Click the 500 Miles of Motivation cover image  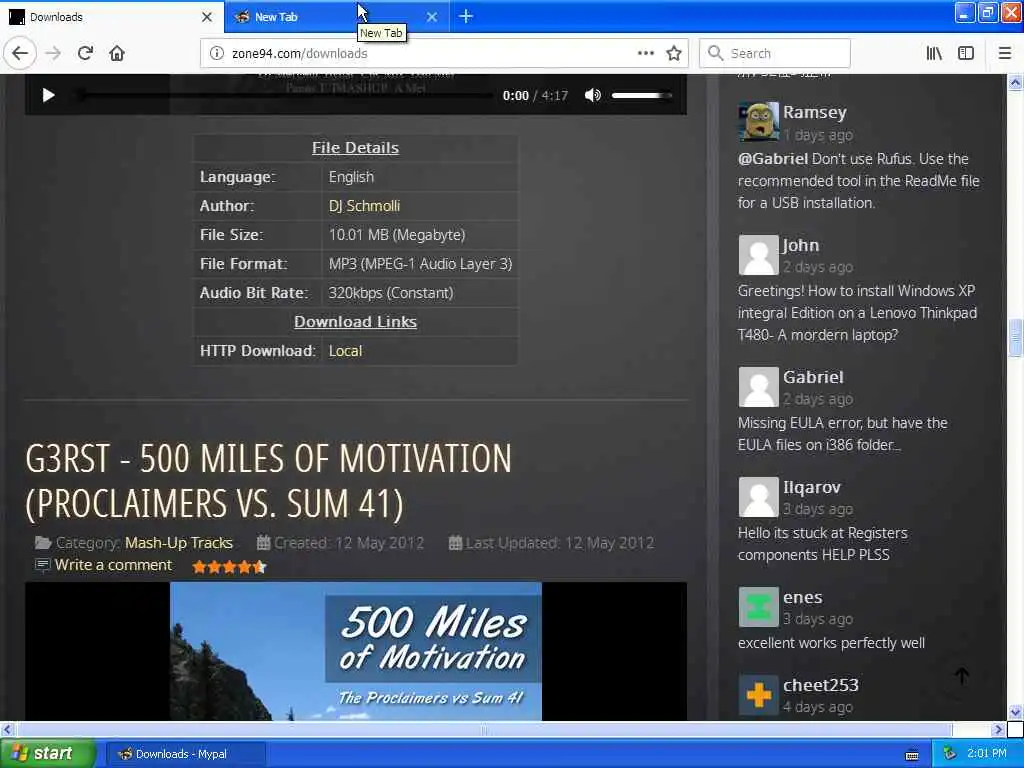tap(356, 651)
